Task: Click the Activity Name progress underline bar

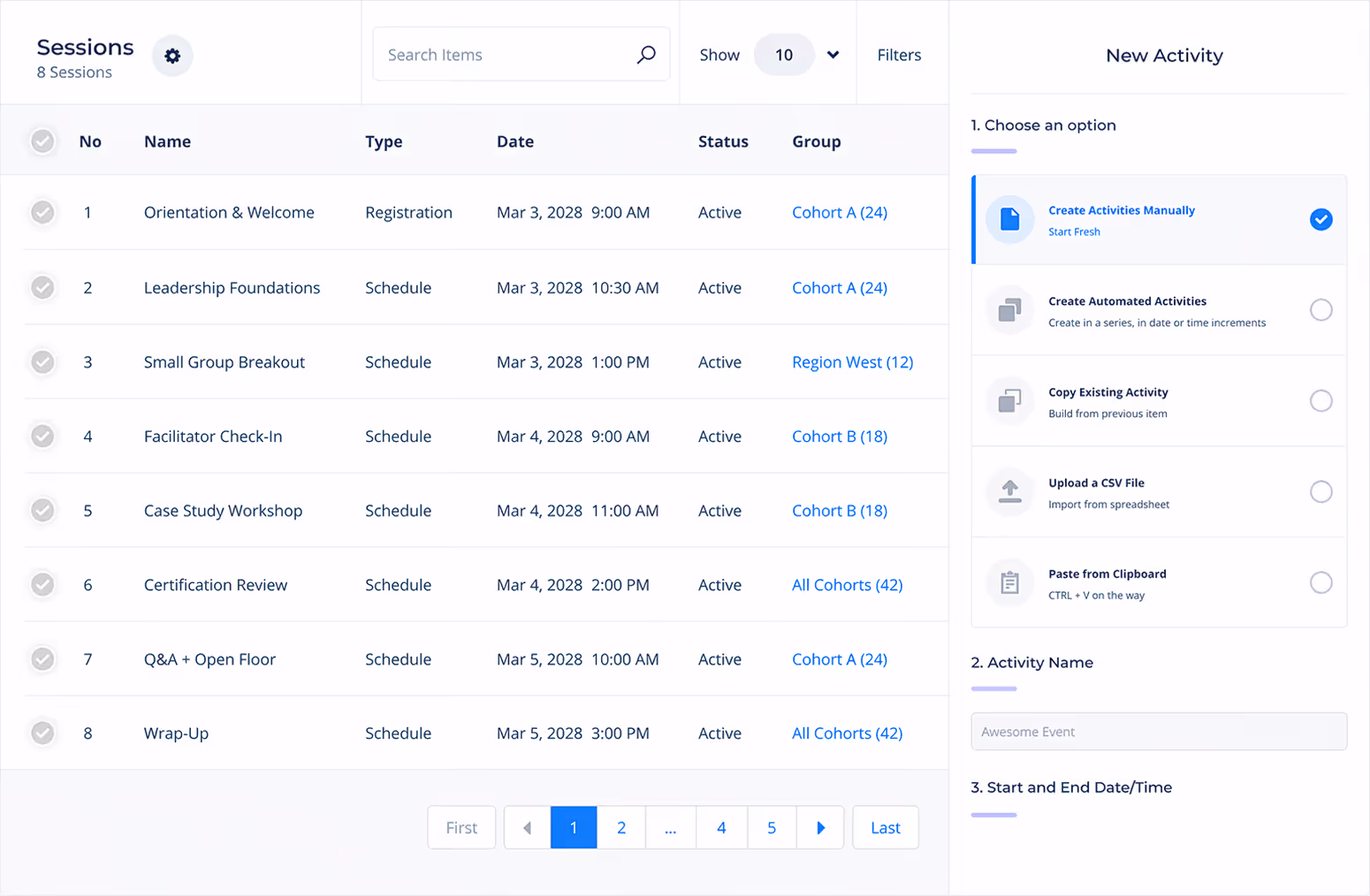Action: pos(994,688)
